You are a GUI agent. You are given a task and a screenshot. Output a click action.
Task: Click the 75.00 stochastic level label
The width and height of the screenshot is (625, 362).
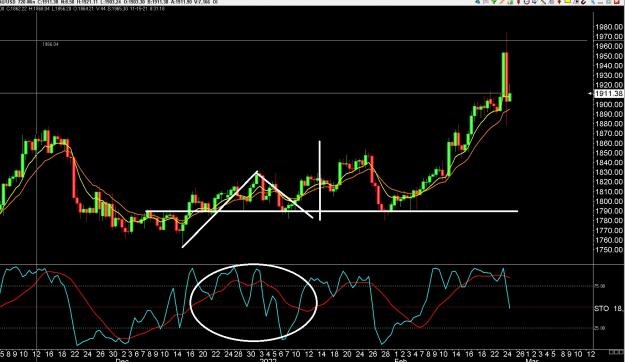600,286
